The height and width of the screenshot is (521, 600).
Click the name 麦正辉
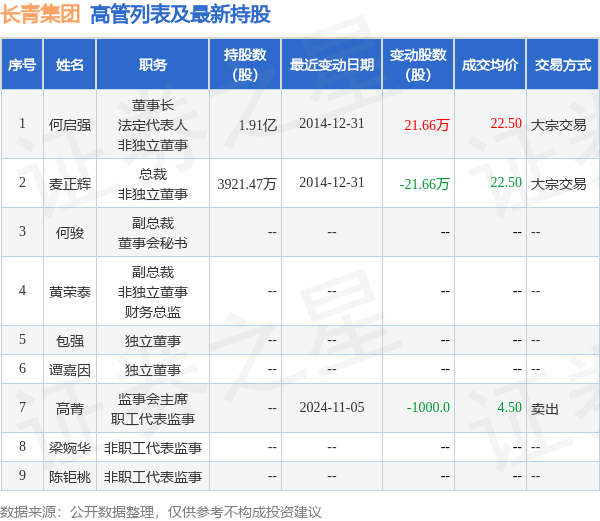pos(70,184)
